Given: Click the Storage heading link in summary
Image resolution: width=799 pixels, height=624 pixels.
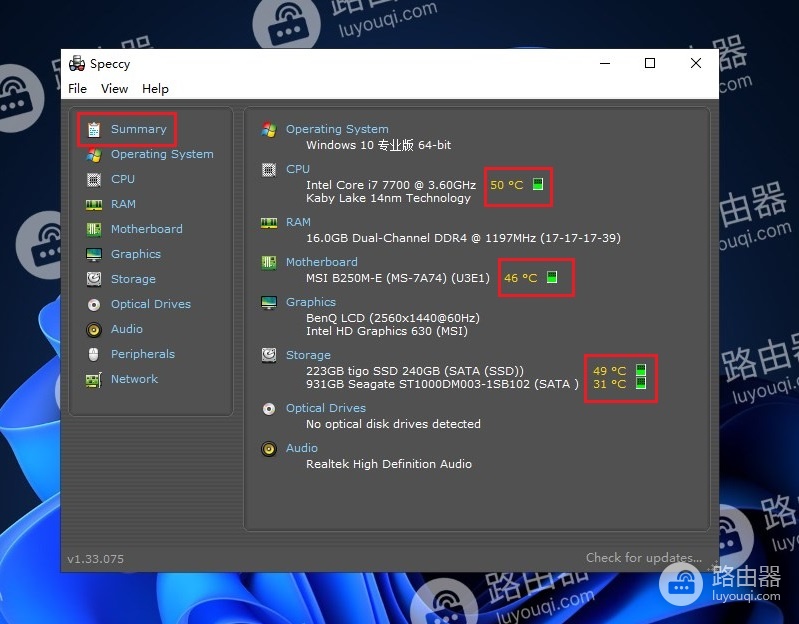Looking at the screenshot, I should click(308, 355).
